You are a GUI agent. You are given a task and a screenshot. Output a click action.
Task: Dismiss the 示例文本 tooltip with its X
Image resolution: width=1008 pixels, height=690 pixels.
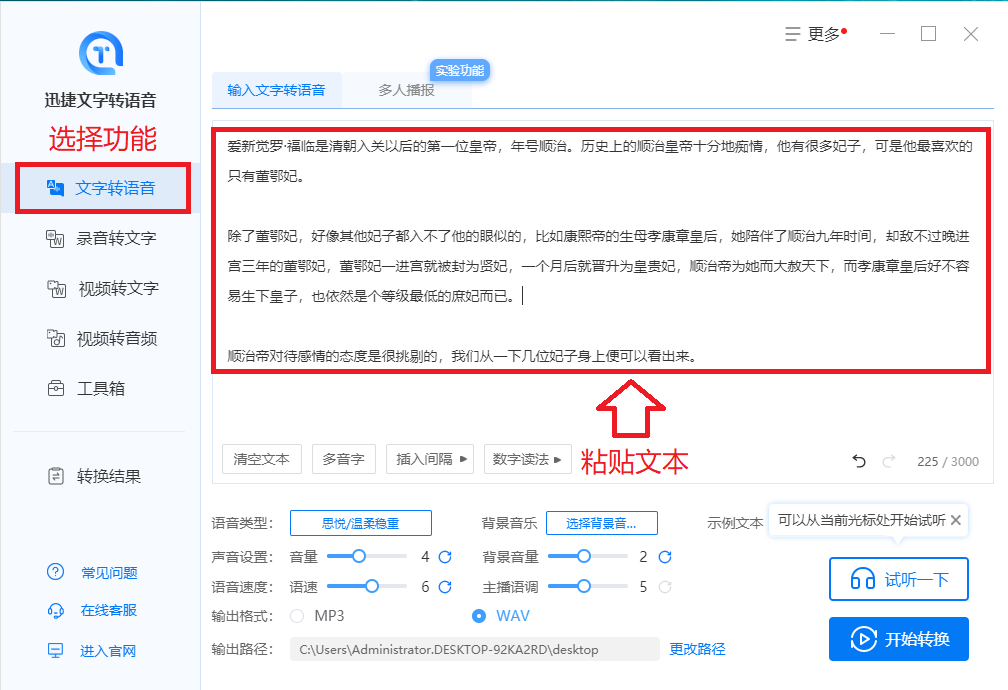(958, 521)
